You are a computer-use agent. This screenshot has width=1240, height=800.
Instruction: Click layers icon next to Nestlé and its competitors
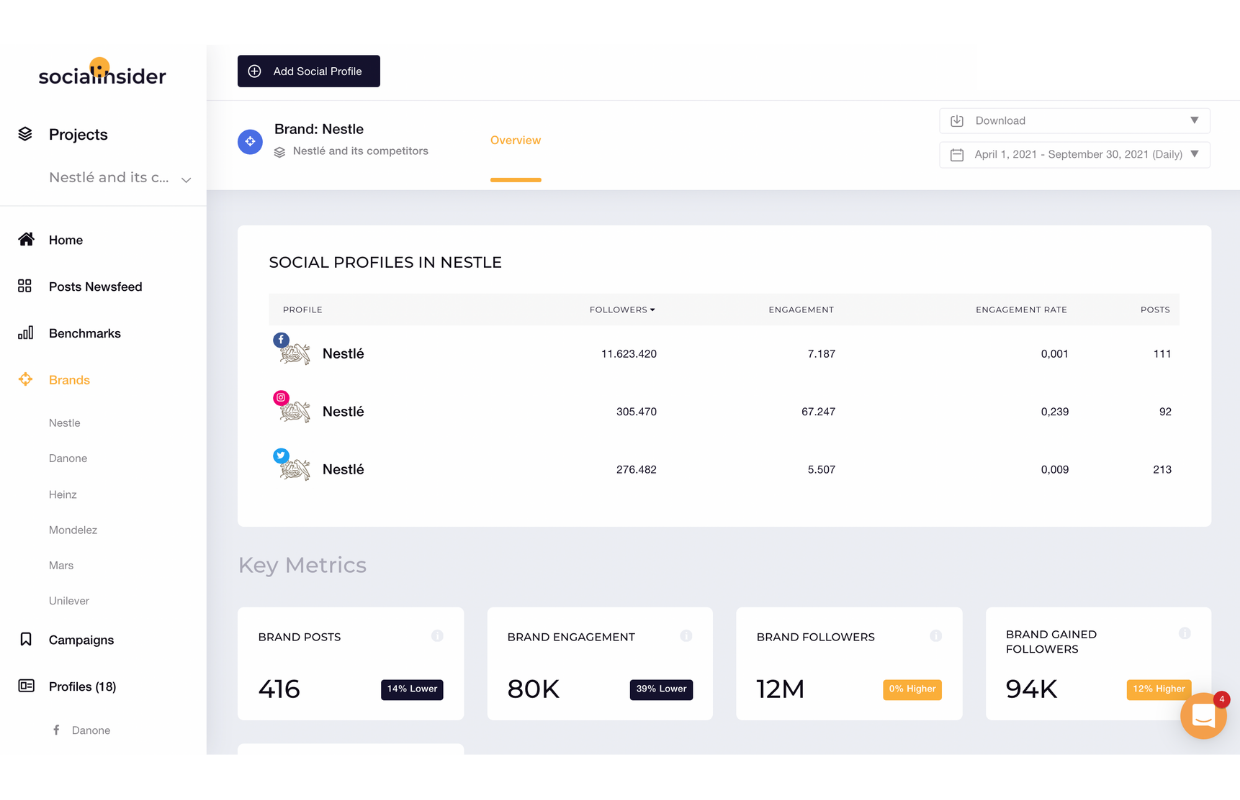280,152
